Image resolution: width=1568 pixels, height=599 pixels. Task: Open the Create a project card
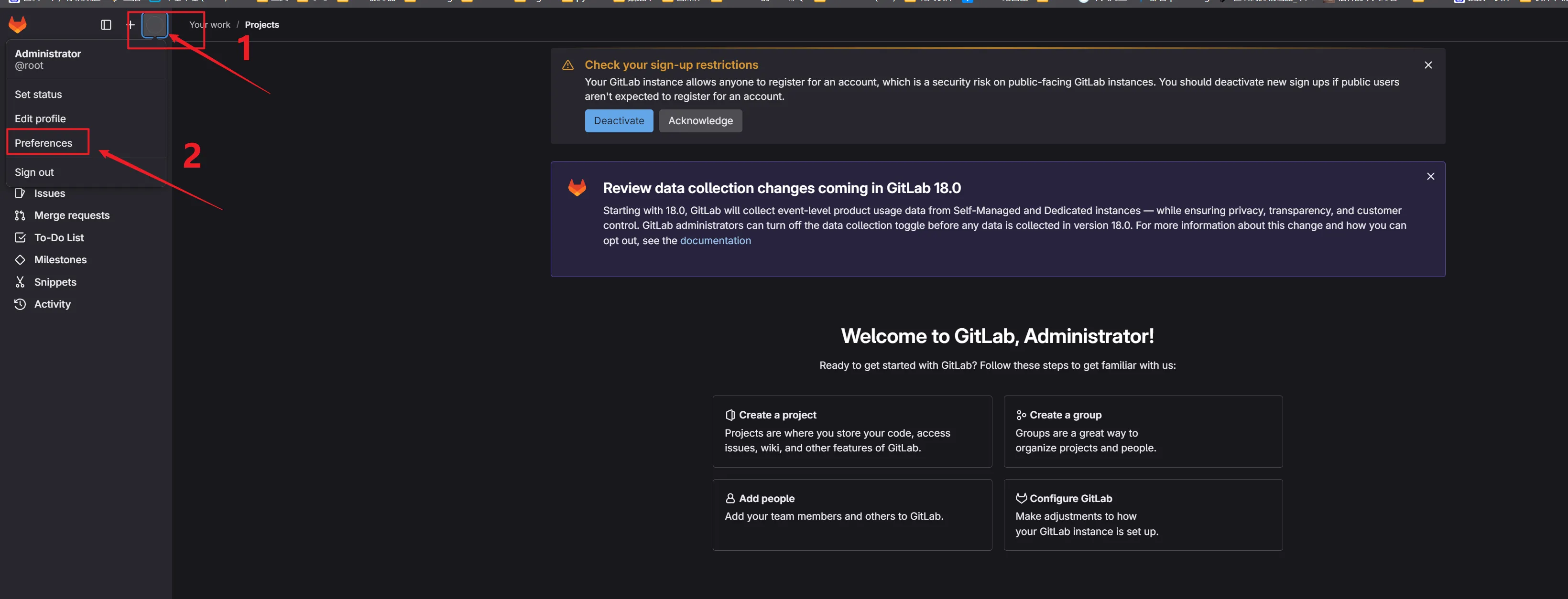click(x=852, y=431)
